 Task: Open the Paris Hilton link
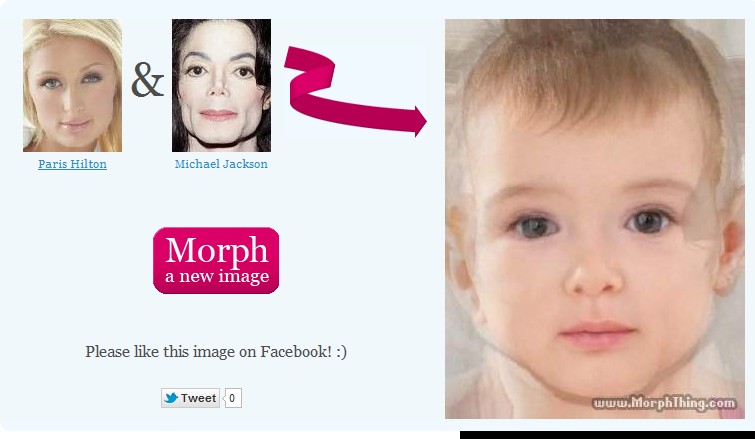[x=72, y=164]
